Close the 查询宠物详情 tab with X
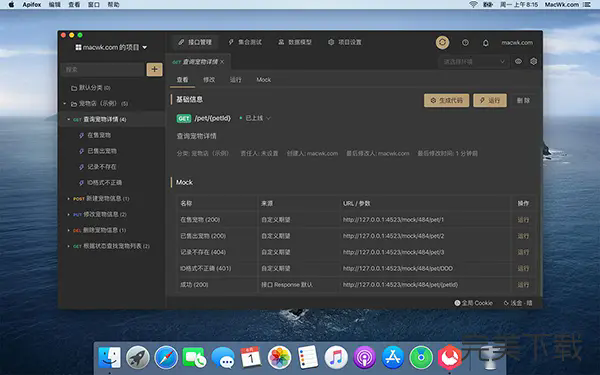Screen dimensions: 600x375 click(x=222, y=62)
